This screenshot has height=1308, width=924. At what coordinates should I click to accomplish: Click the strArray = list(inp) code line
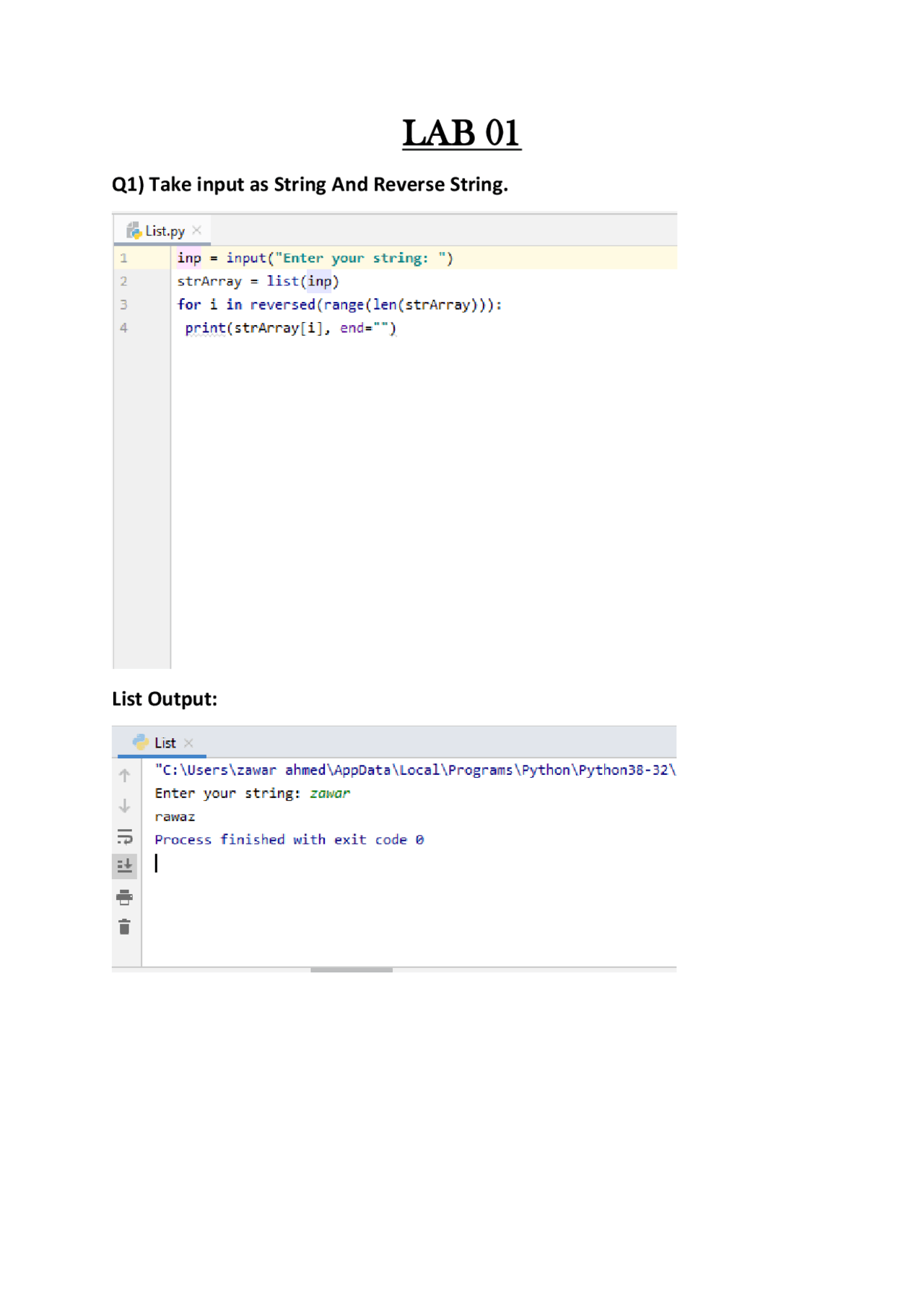point(258,282)
